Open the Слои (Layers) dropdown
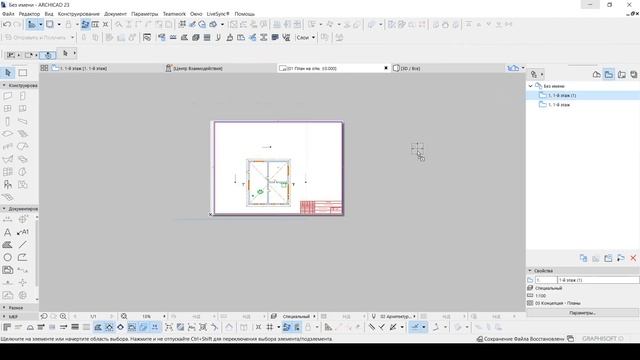640x360 pixels. [306, 38]
